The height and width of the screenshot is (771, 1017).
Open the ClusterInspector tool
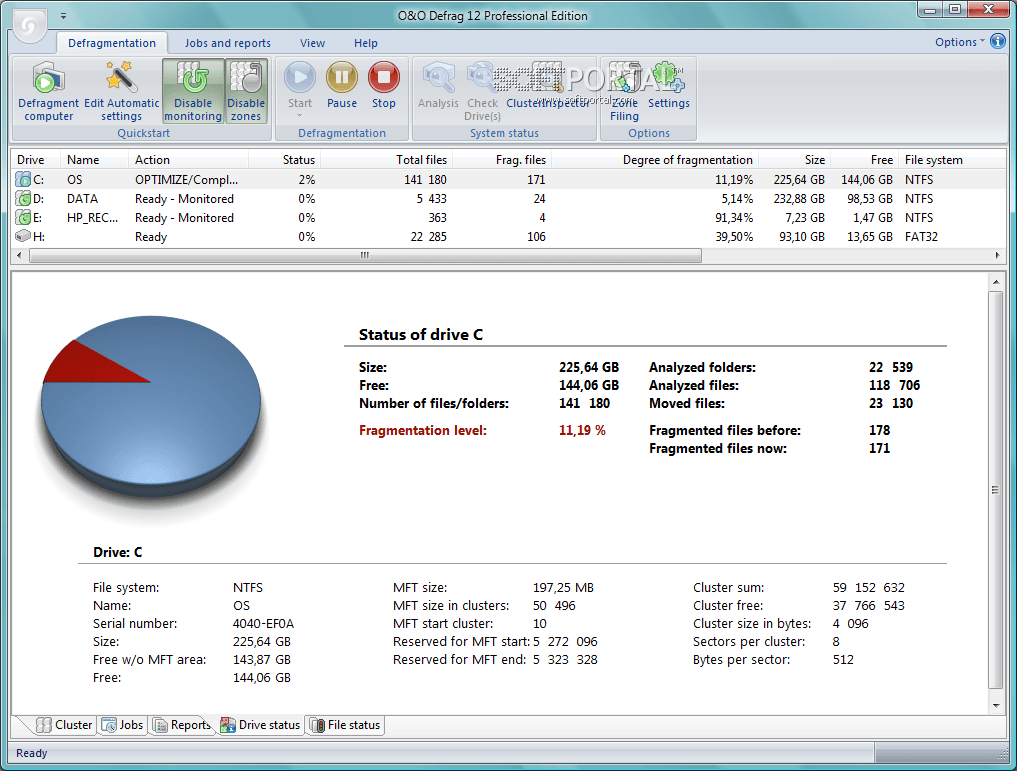[x=547, y=86]
